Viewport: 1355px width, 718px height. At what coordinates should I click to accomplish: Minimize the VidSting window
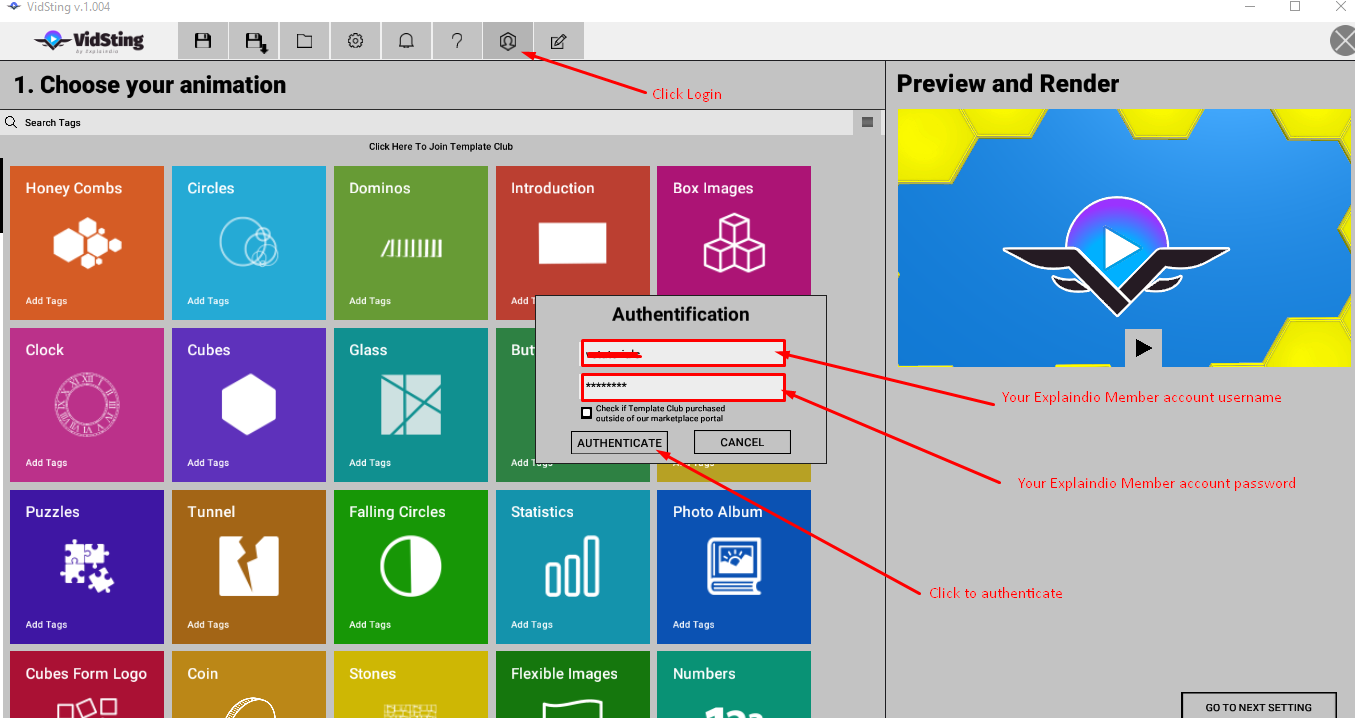[1249, 6]
